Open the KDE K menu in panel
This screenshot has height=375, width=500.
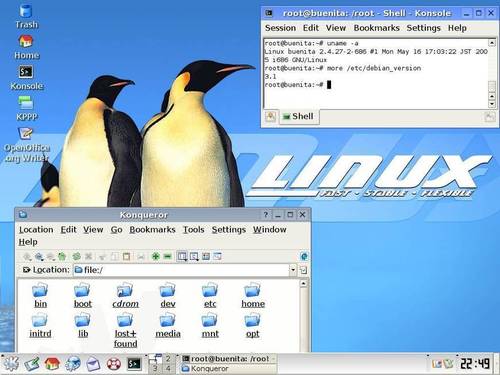coord(11,363)
